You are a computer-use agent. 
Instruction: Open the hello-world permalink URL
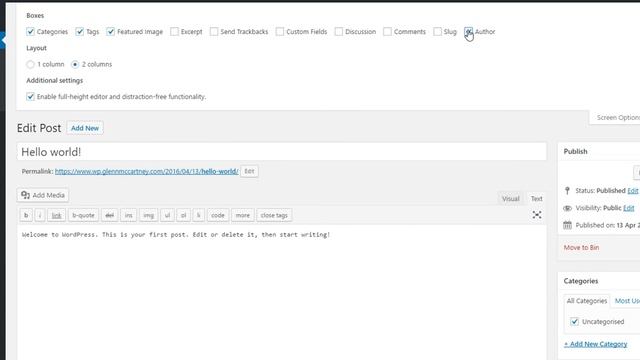(147, 171)
